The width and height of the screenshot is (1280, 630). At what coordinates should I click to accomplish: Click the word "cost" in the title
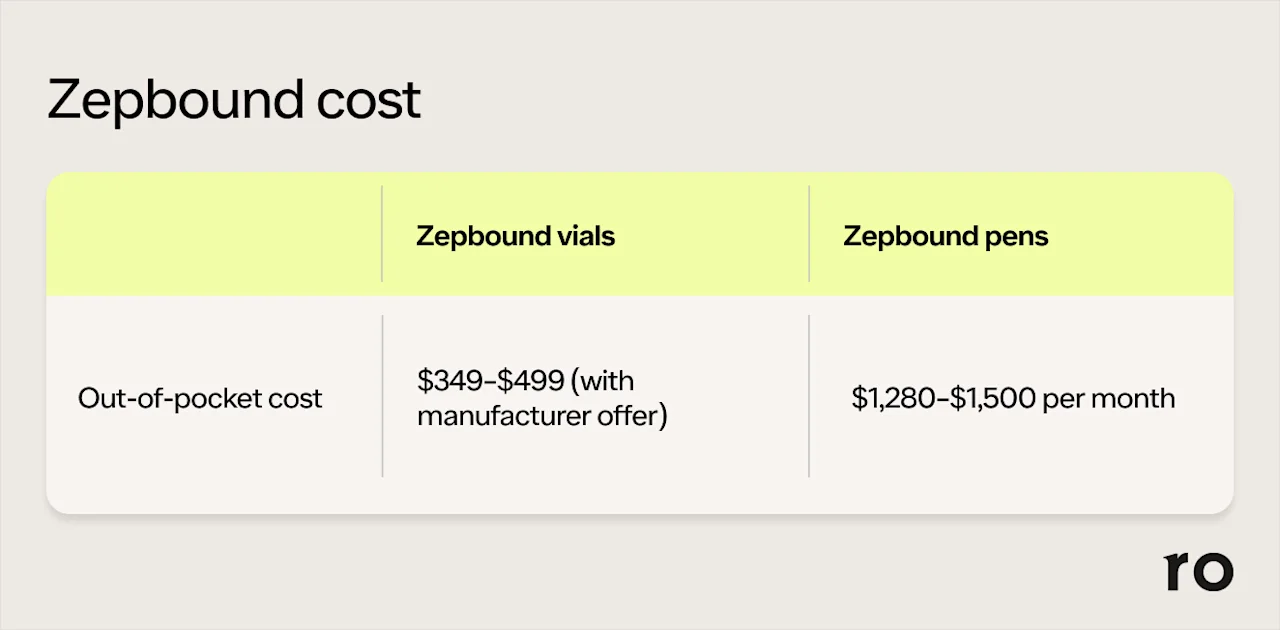(370, 102)
